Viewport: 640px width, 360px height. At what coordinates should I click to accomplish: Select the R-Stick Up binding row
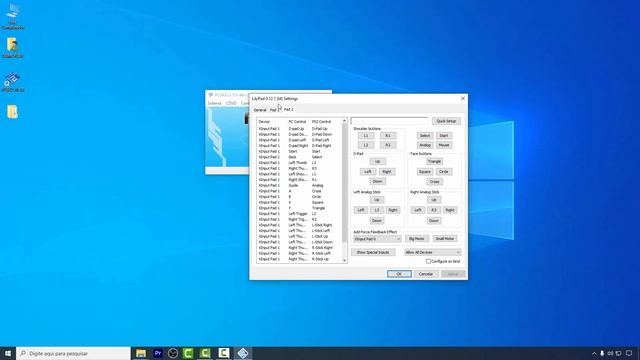pos(299,259)
